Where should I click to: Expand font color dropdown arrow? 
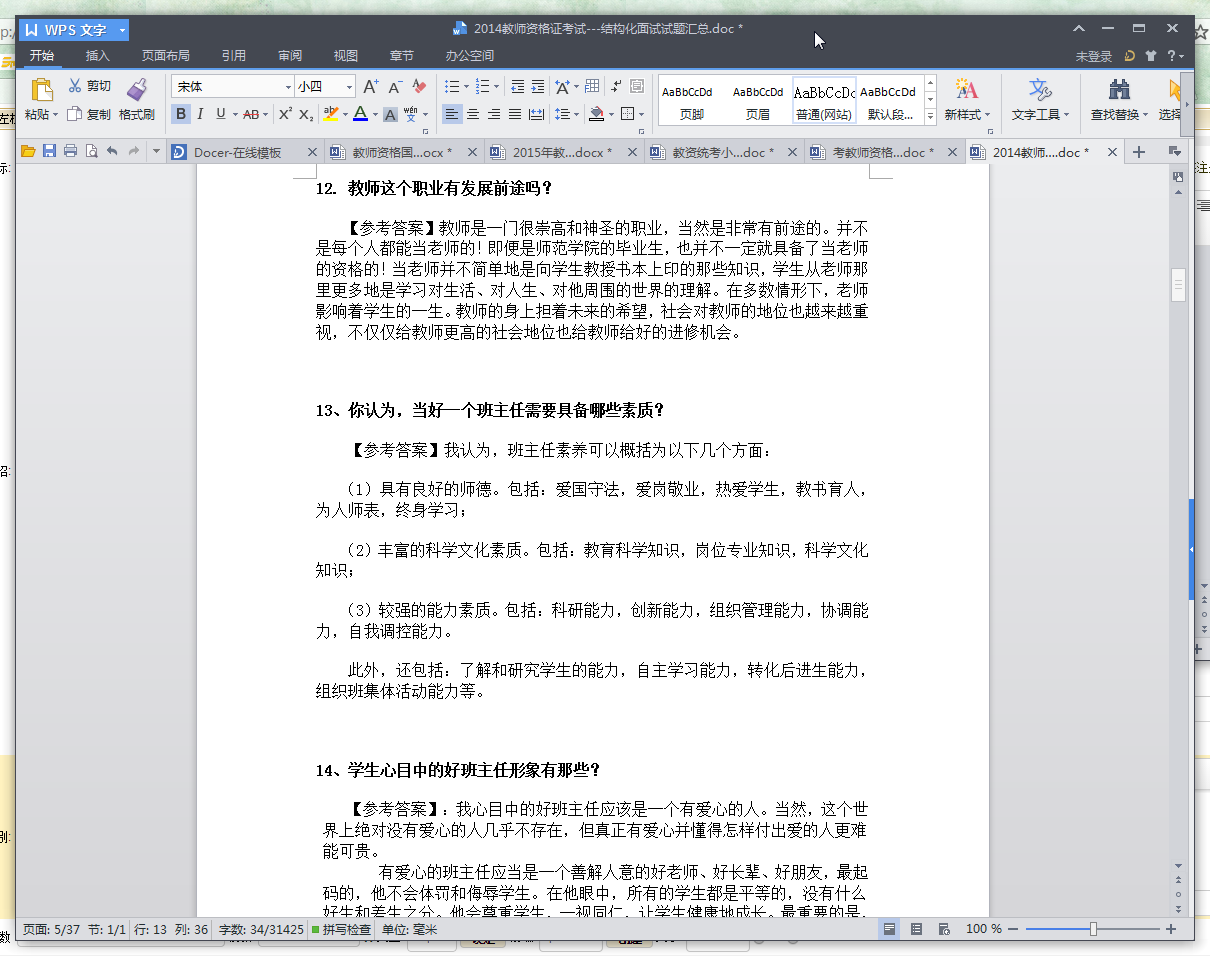coord(375,114)
